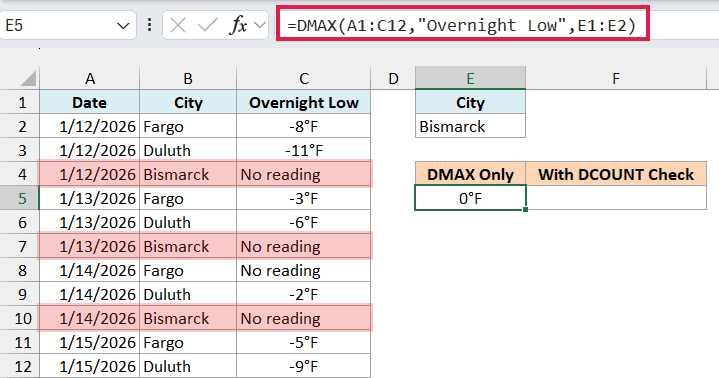Click Fargo in row 11

[188, 342]
